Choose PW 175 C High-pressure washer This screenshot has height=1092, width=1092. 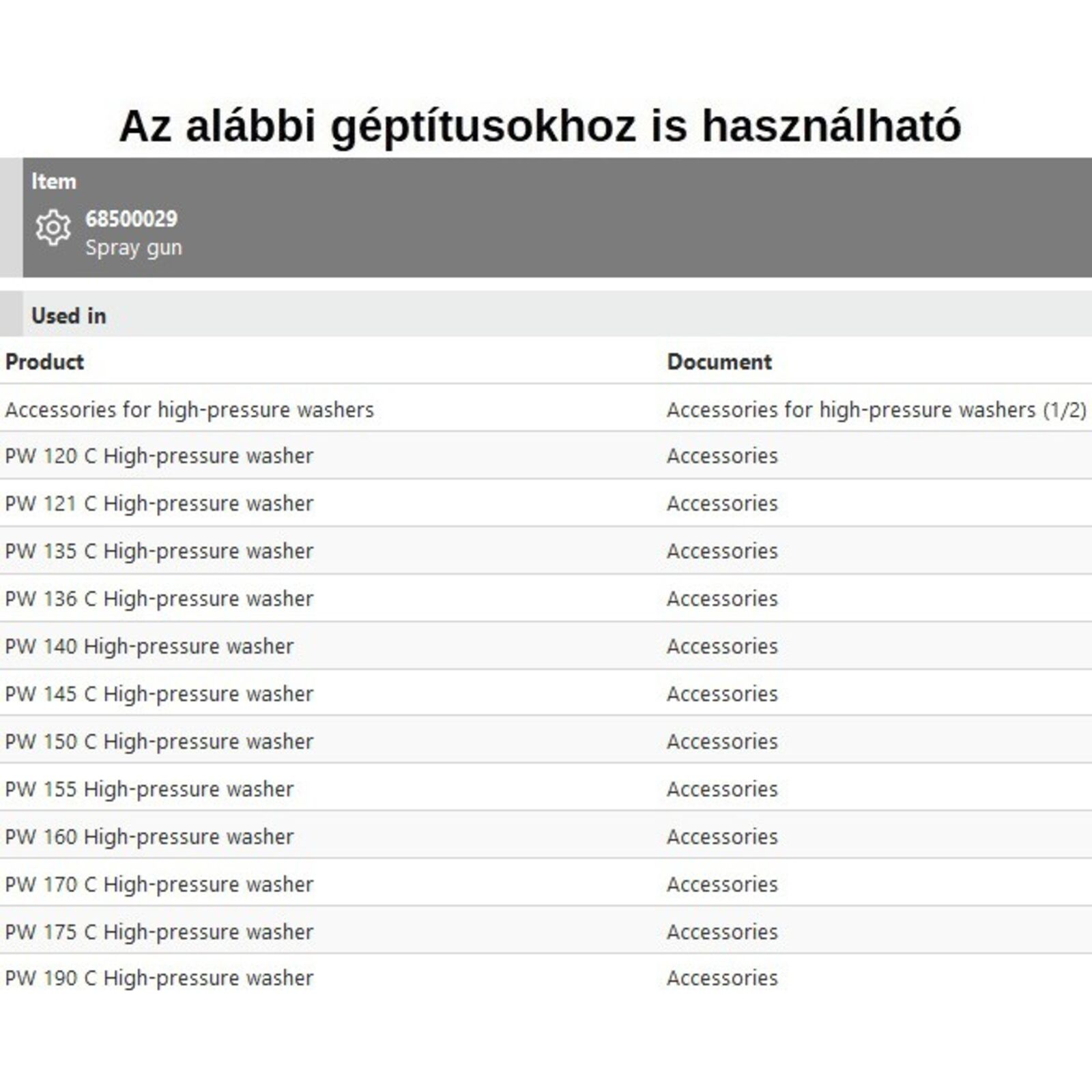pos(159,932)
